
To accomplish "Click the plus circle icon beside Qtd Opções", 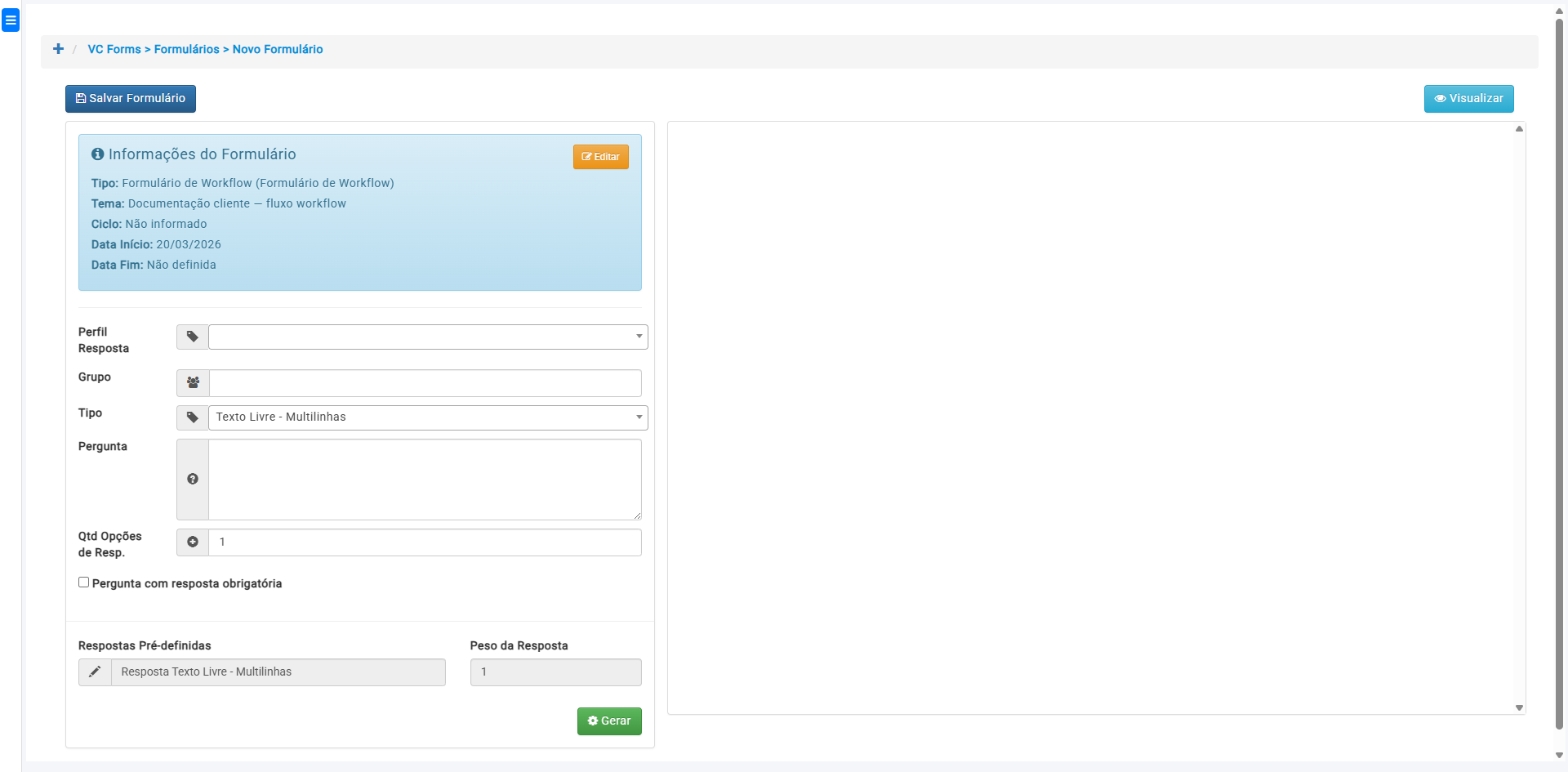I will pos(193,542).
